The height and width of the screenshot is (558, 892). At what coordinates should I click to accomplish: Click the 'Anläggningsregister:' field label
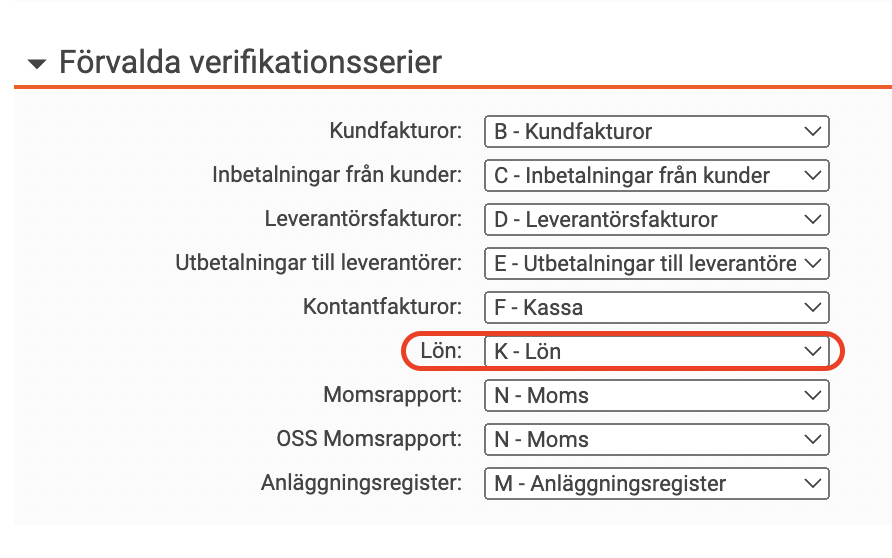pos(360,484)
